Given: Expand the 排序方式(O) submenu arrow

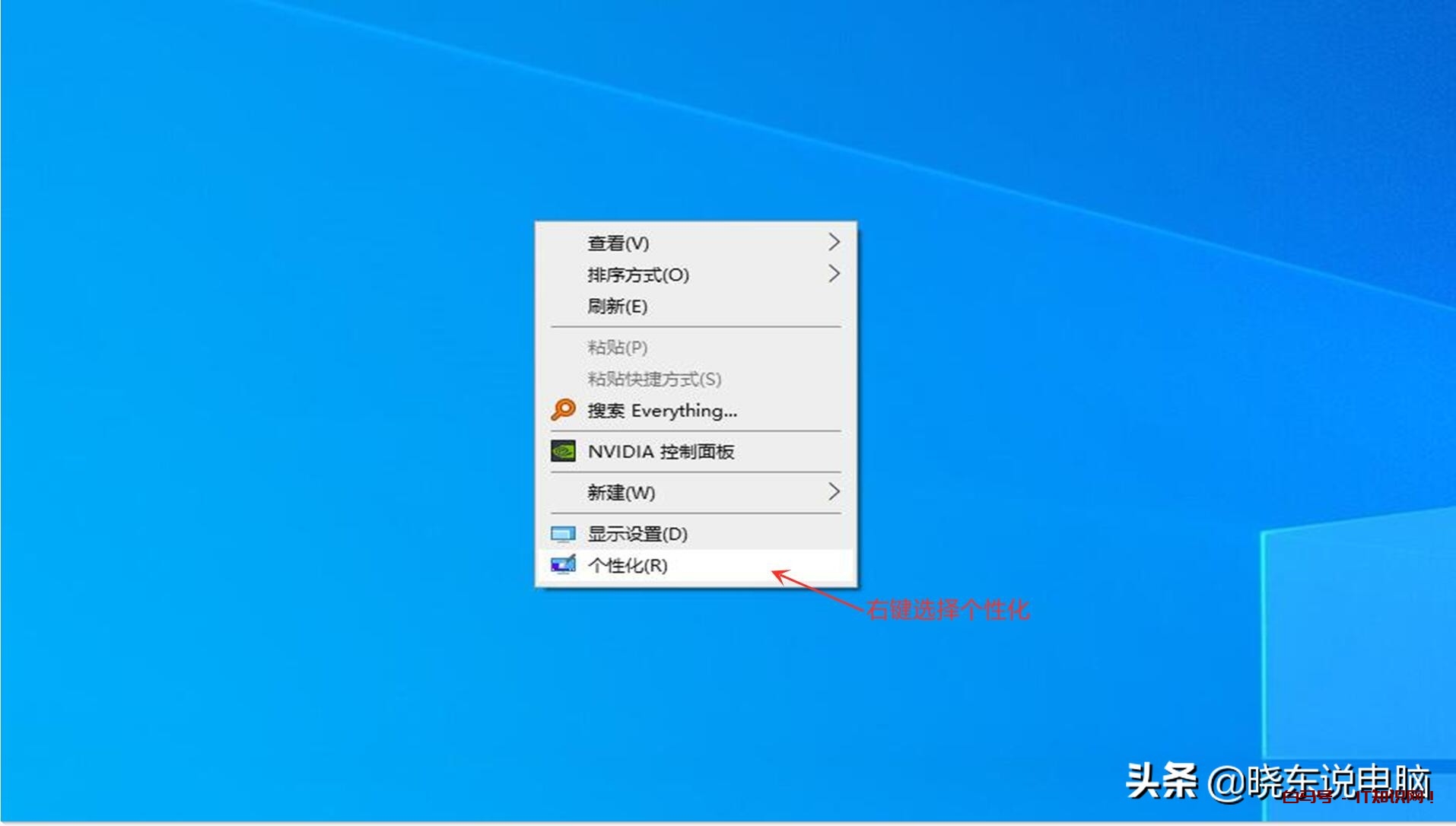Looking at the screenshot, I should (834, 274).
